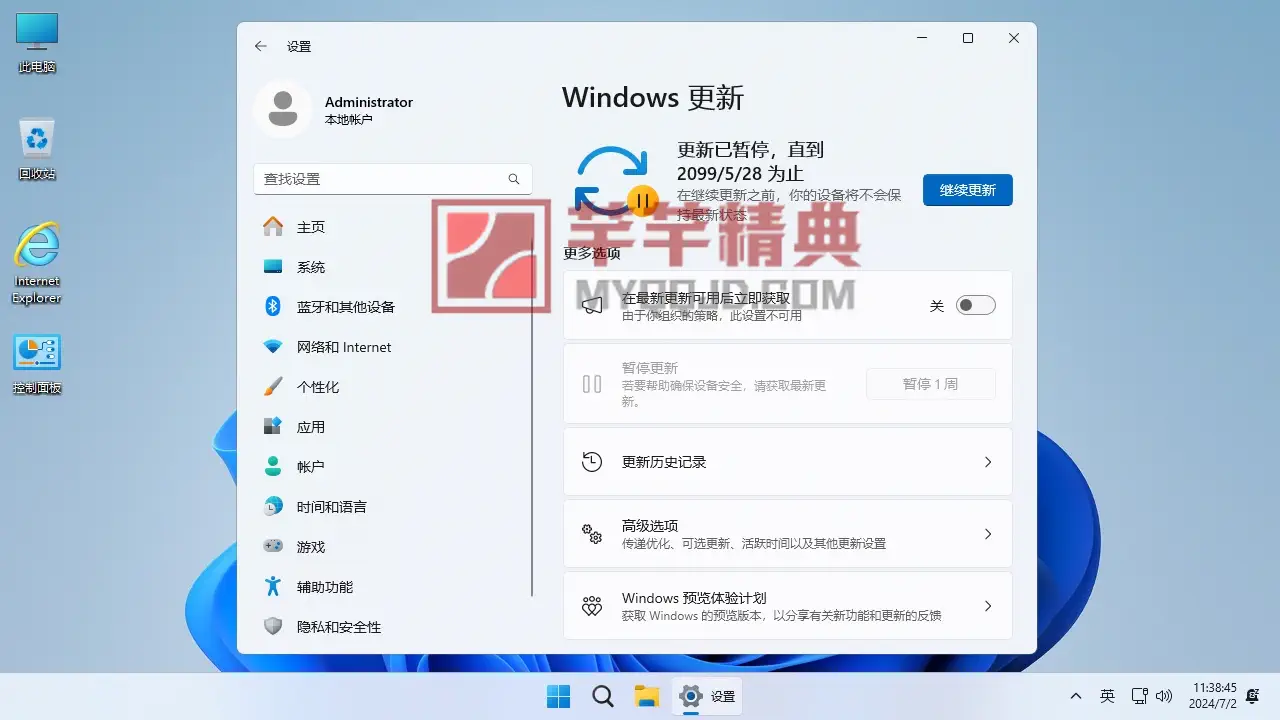Click the Bluetooth and other devices icon

click(273, 307)
